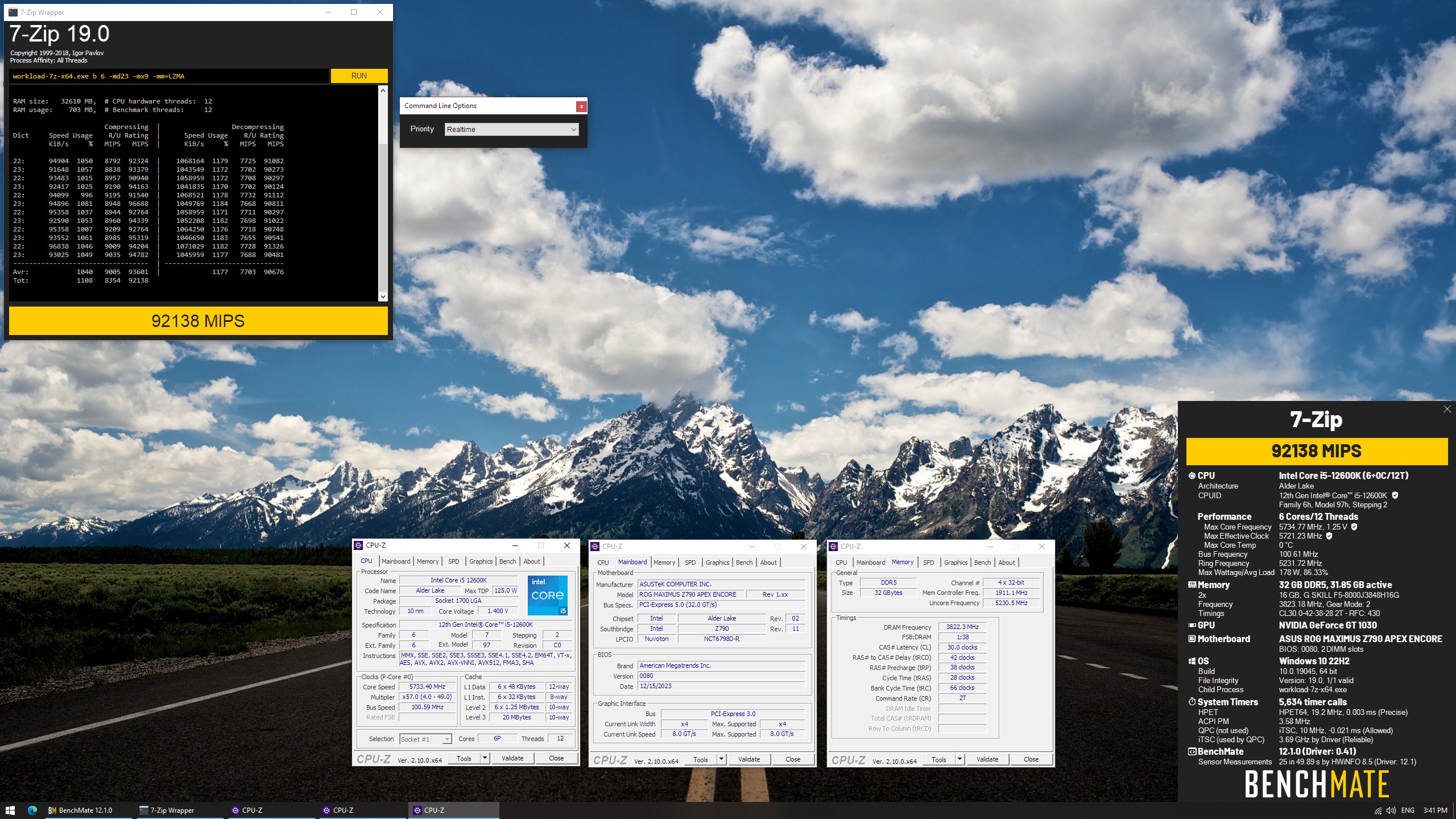Open the Memory tab in first CPU-Z window
The height and width of the screenshot is (819, 1456).
click(x=428, y=561)
